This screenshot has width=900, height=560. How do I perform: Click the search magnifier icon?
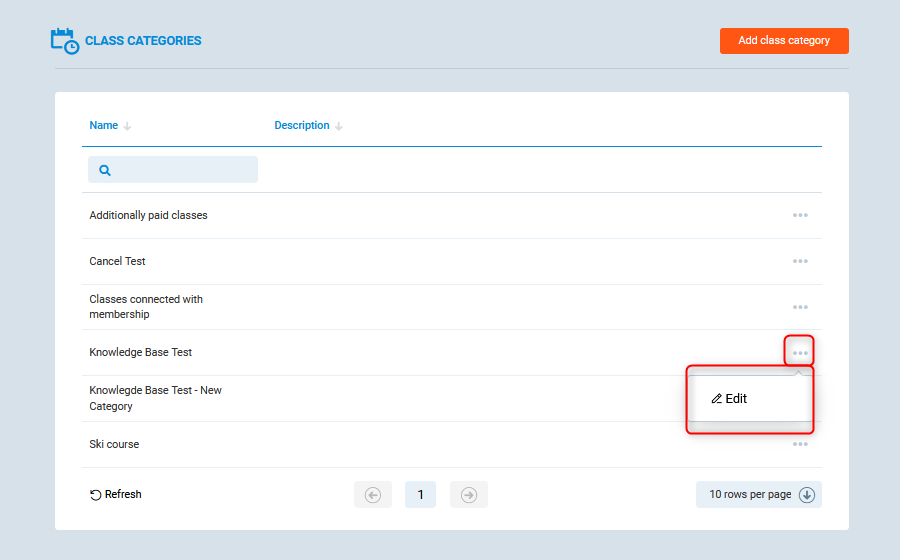pos(105,170)
